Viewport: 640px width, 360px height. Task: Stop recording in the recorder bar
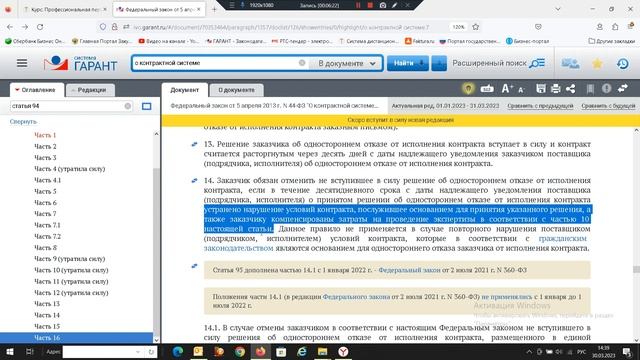point(370,5)
